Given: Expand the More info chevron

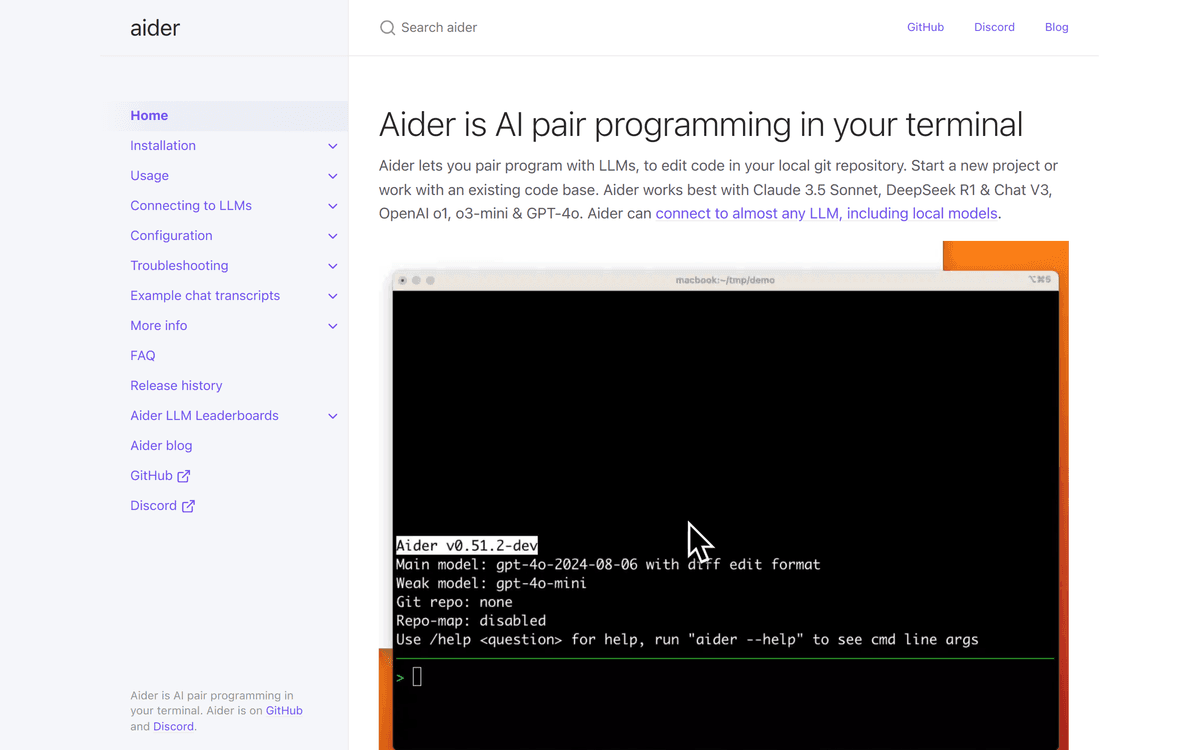Looking at the screenshot, I should [x=333, y=326].
